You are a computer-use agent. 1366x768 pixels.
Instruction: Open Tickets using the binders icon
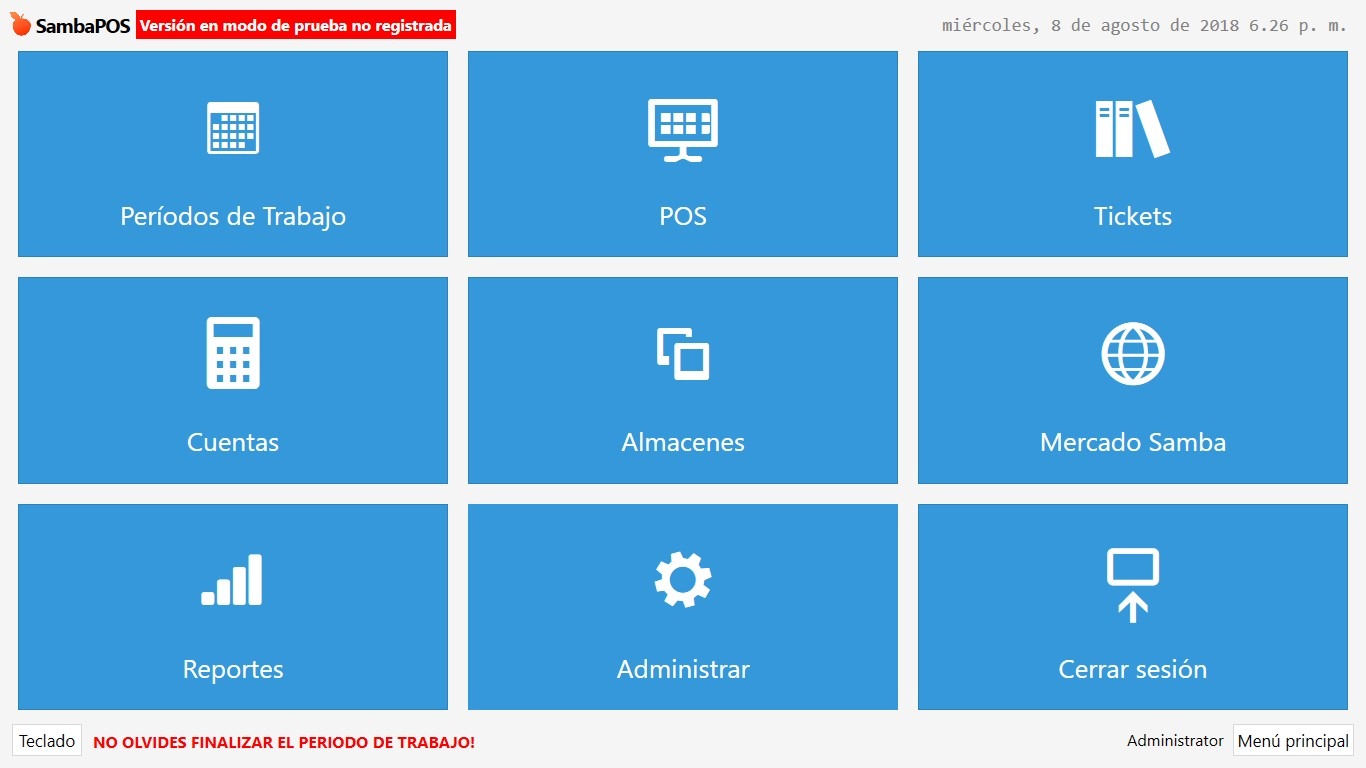pos(1132,128)
